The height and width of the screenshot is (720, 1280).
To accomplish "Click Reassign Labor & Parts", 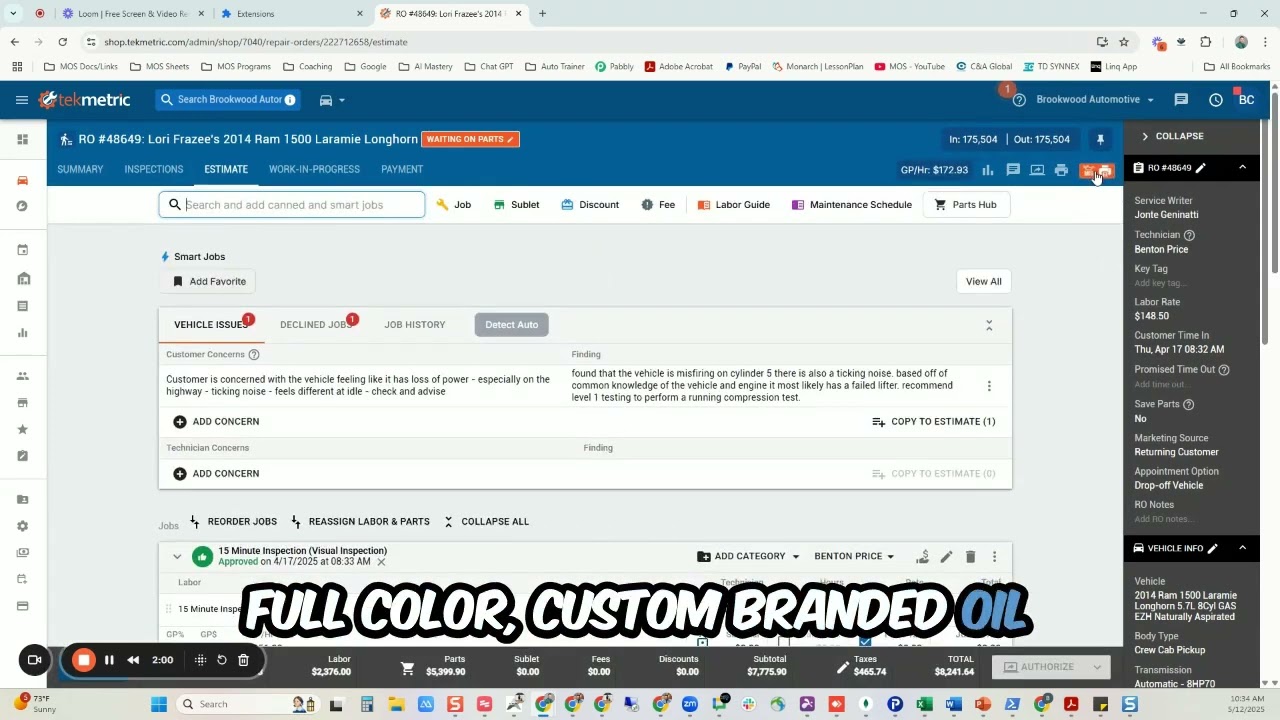I will click(359, 522).
